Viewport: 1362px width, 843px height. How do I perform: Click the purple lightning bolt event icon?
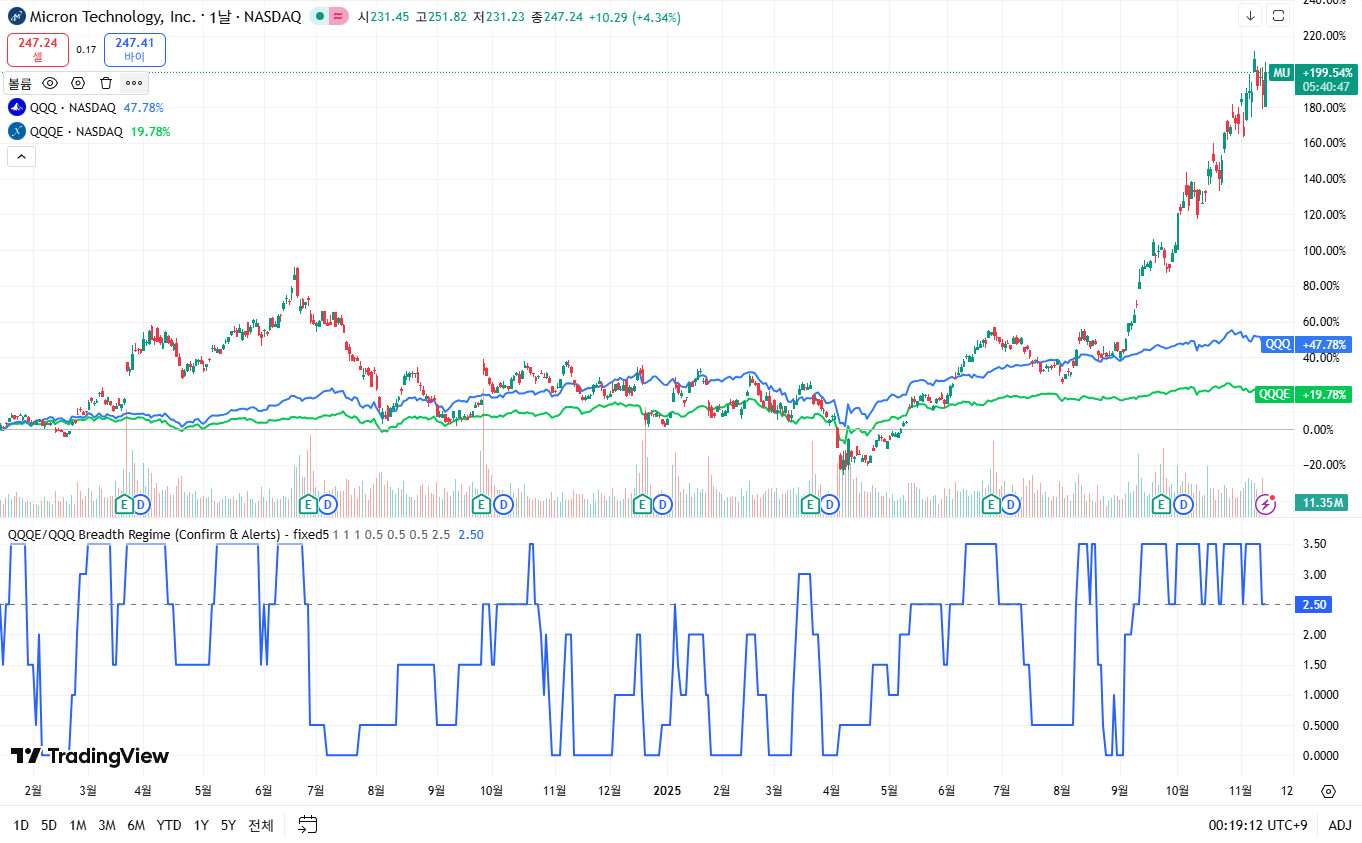1266,503
